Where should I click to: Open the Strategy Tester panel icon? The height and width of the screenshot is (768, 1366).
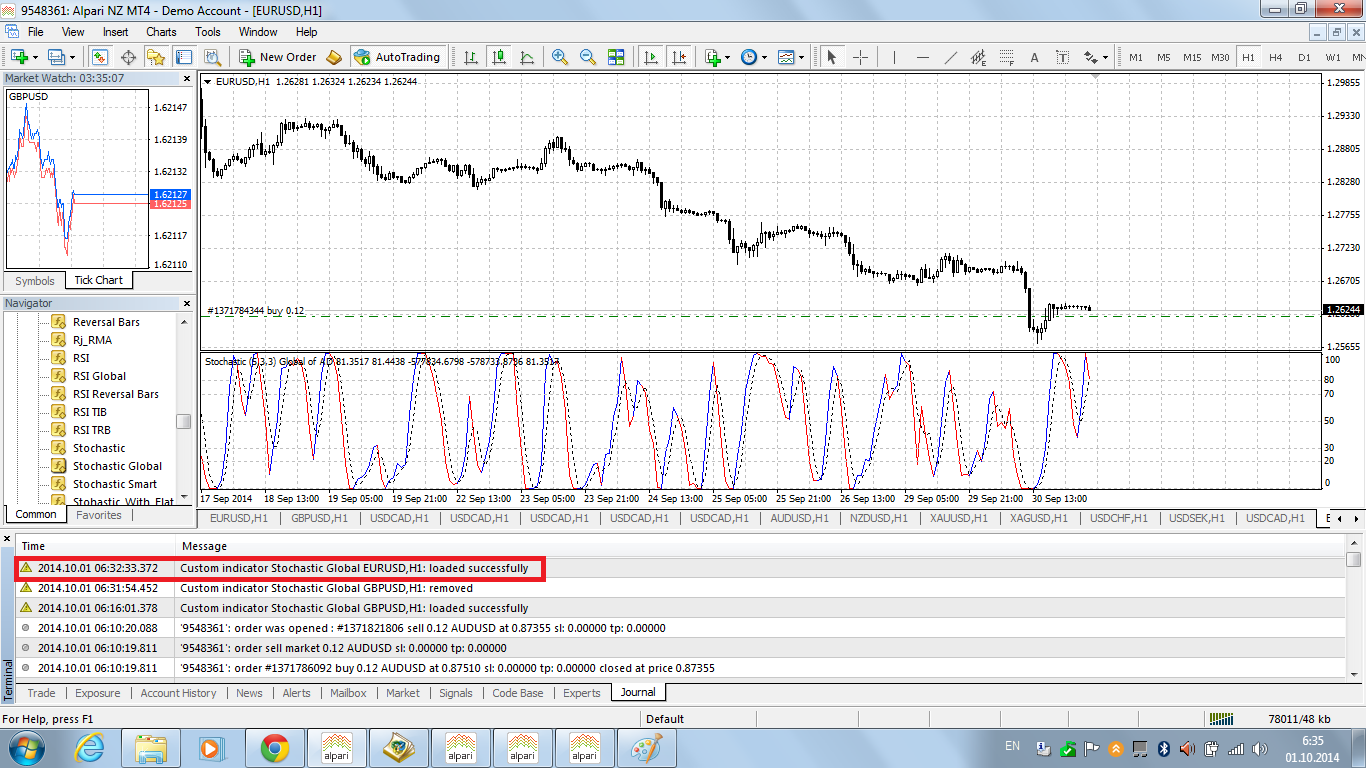[212, 57]
